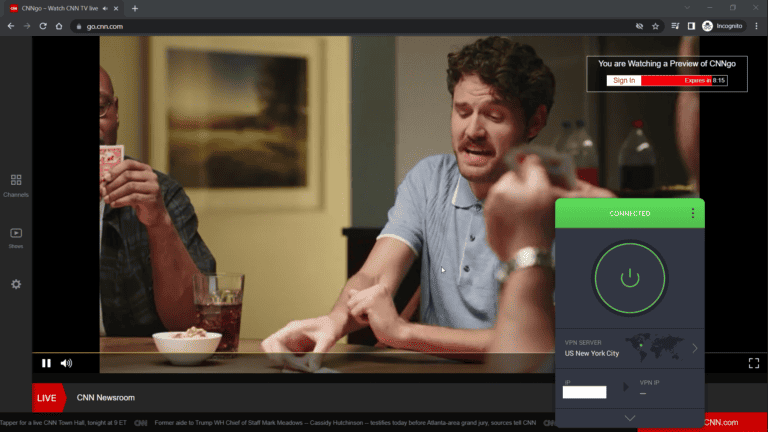Click the masked IP address field
This screenshot has height=432, width=768.
[584, 392]
